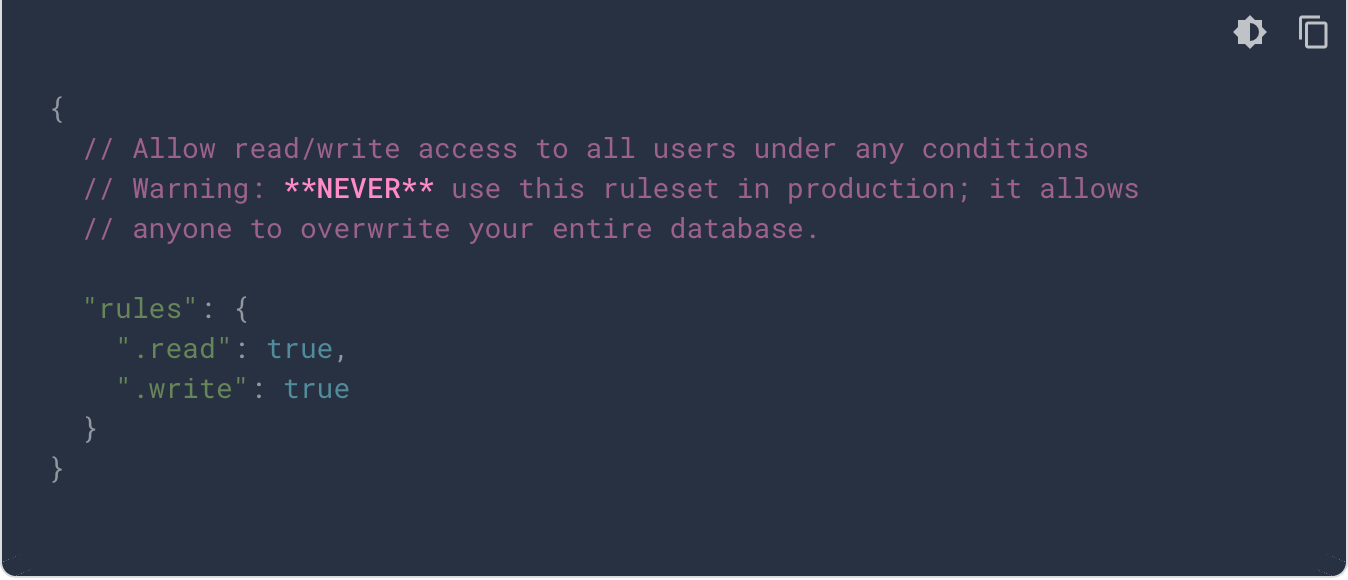Image resolution: width=1348 pixels, height=580 pixels.
Task: Click "read/write" in the first comment
Action: point(317,149)
